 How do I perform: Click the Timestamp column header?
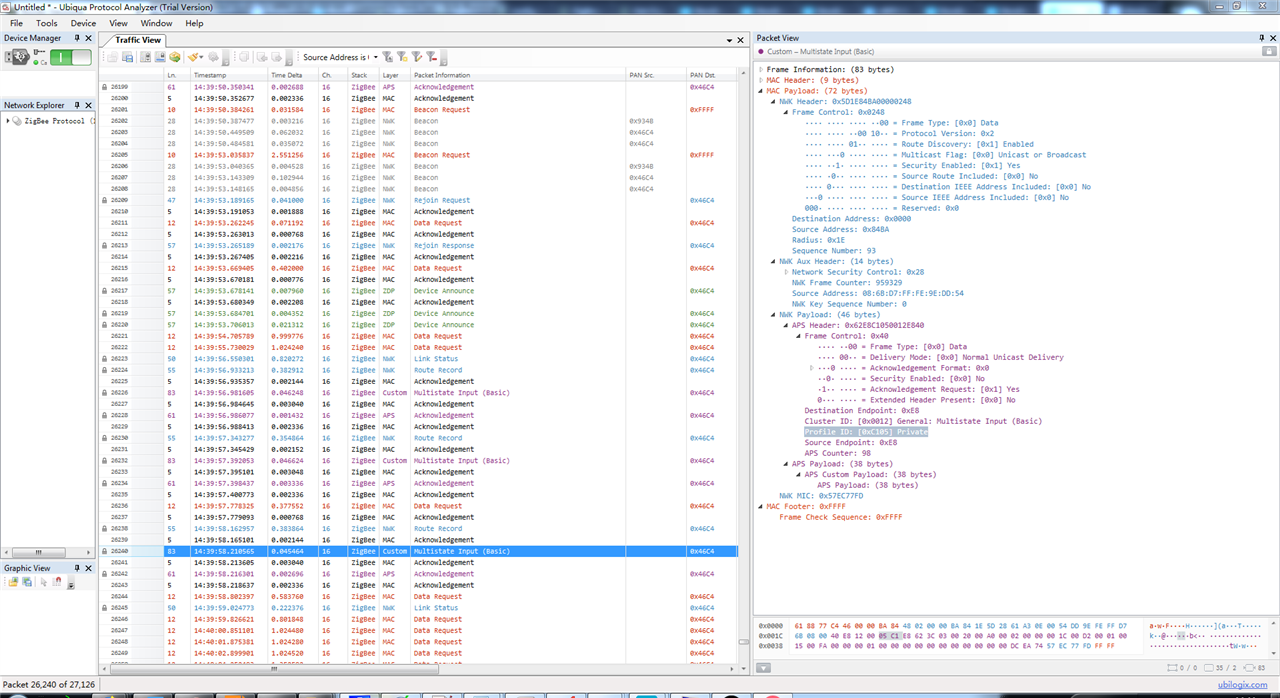(229, 75)
